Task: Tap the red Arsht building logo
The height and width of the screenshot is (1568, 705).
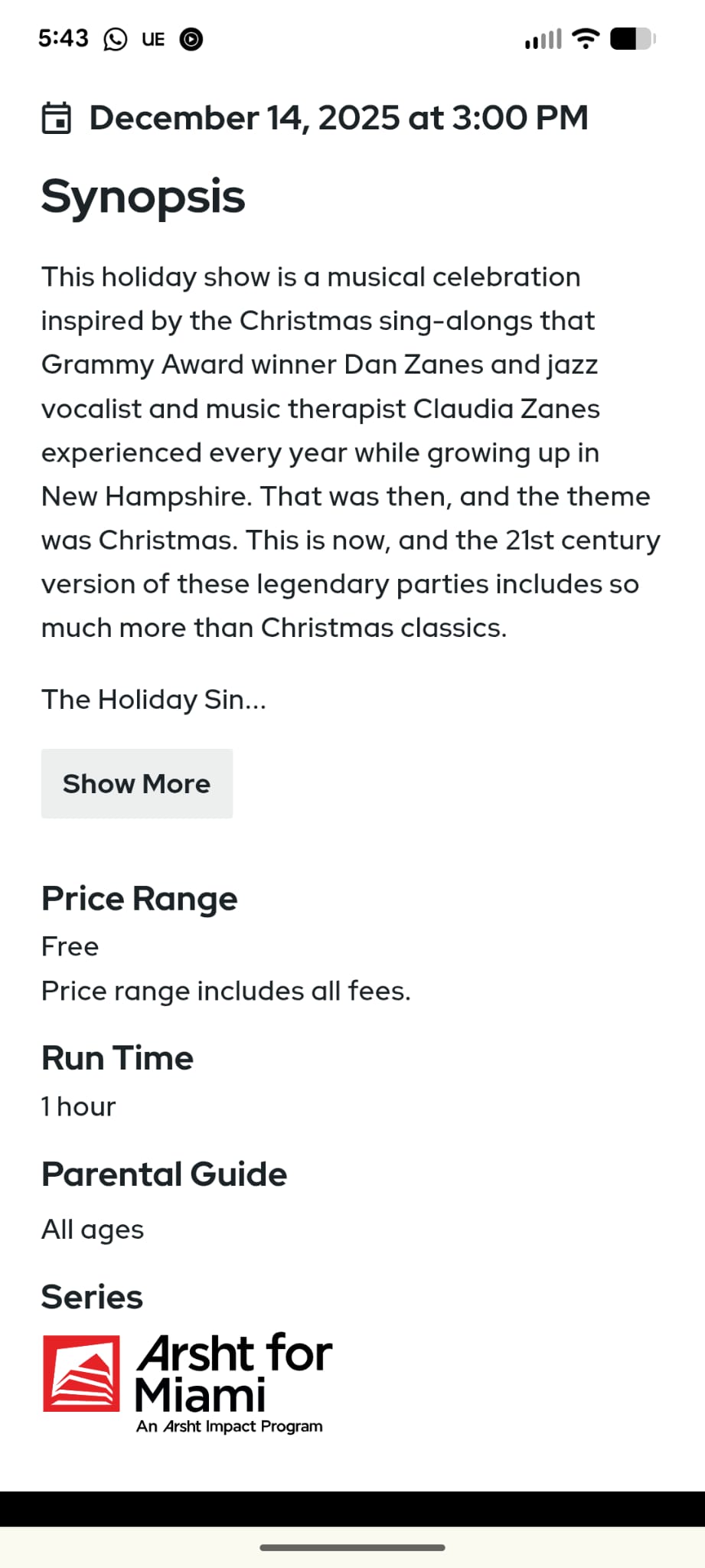Action: click(81, 1374)
